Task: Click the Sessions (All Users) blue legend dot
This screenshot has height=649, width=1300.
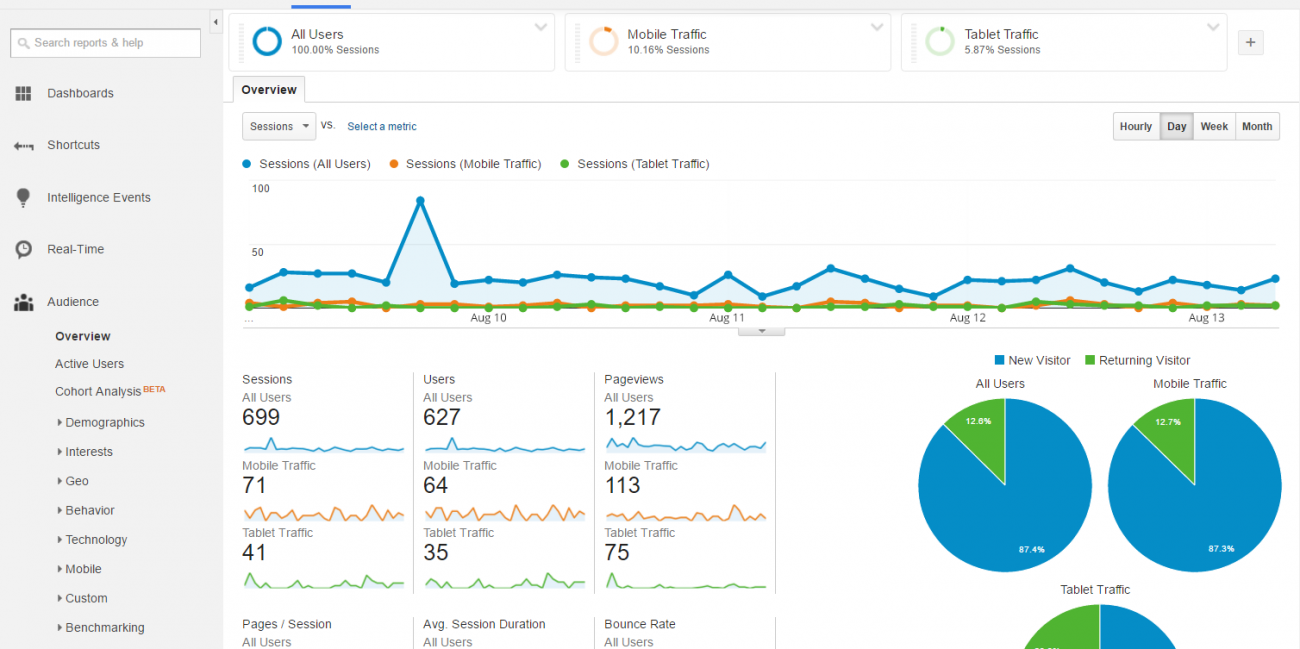Action: [x=247, y=164]
